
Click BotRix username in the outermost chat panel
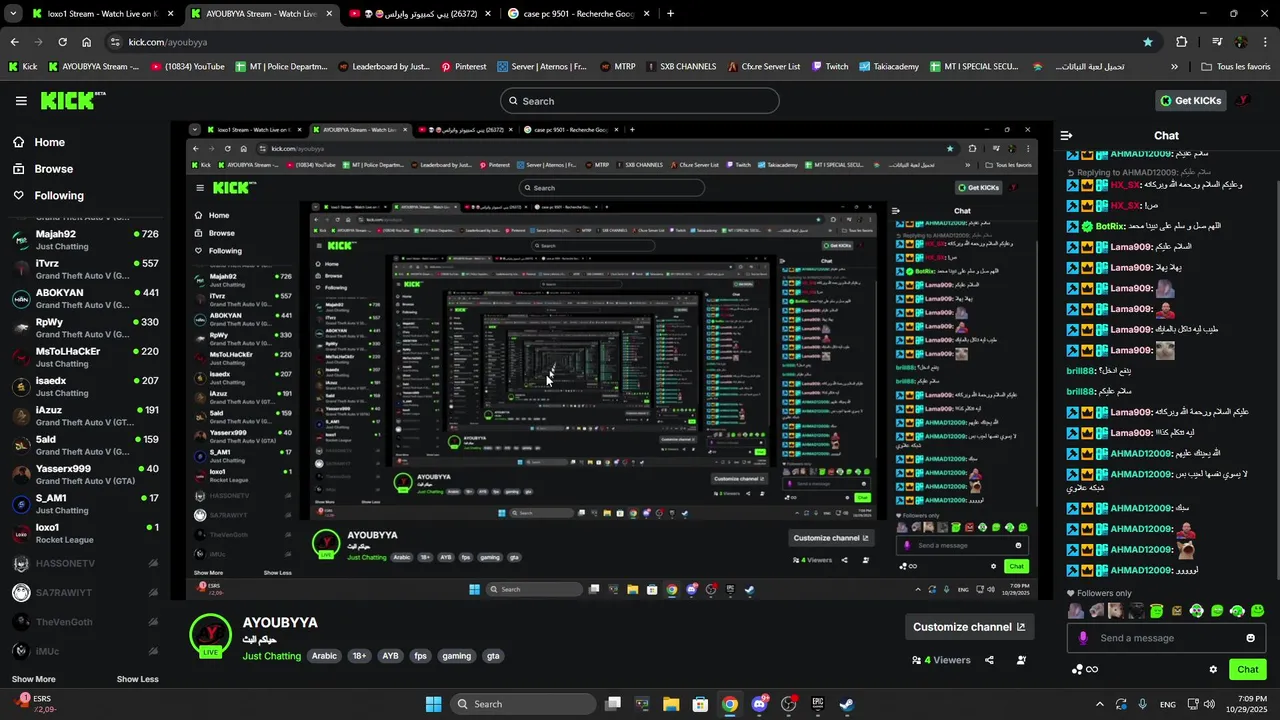tap(1111, 226)
